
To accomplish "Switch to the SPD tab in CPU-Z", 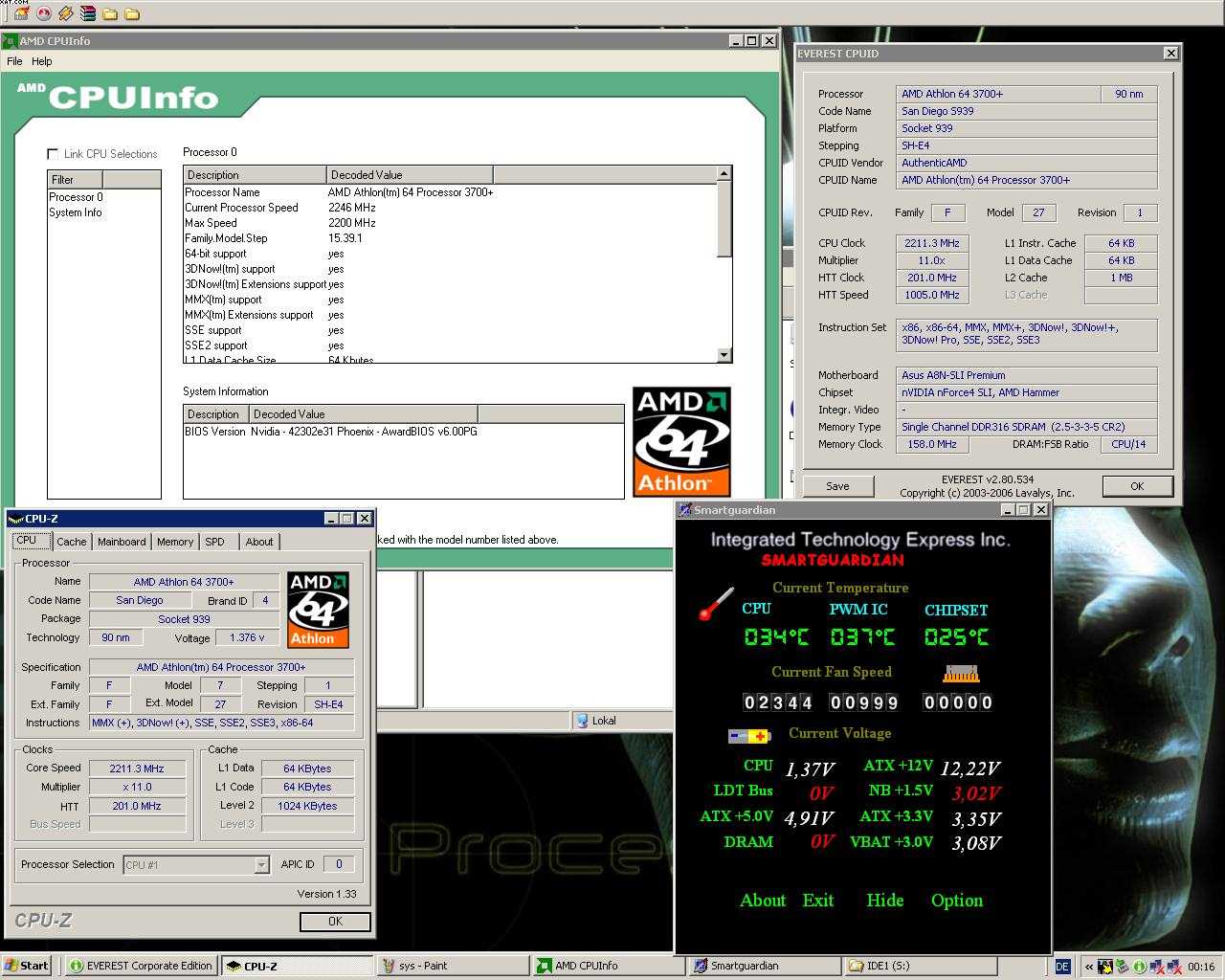I will point(215,542).
